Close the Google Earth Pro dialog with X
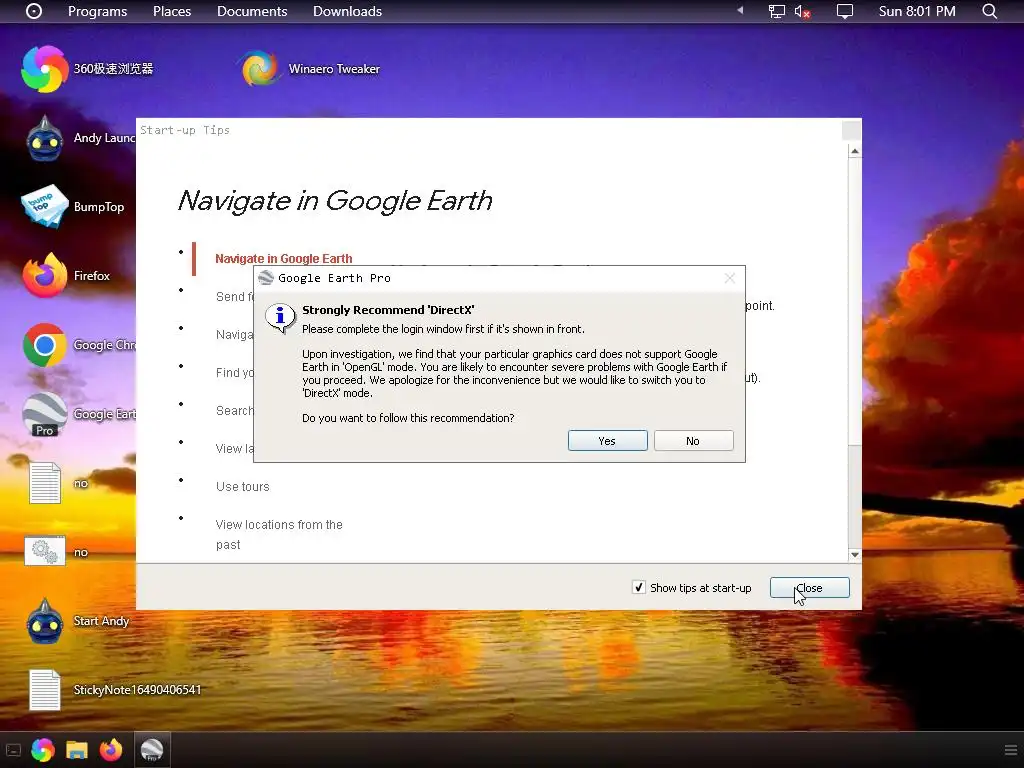Image resolution: width=1024 pixels, height=768 pixels. (x=729, y=278)
